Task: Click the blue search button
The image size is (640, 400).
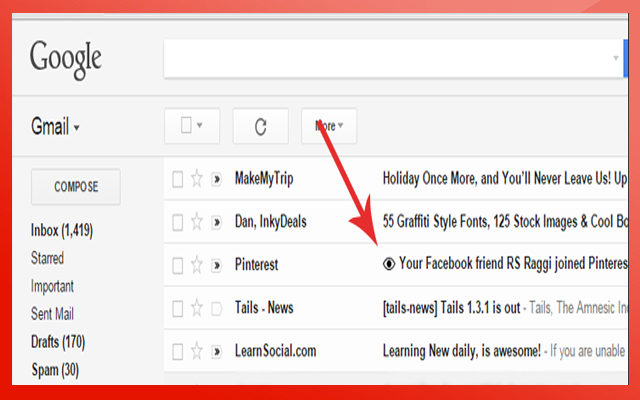Action: pyautogui.click(x=625, y=58)
